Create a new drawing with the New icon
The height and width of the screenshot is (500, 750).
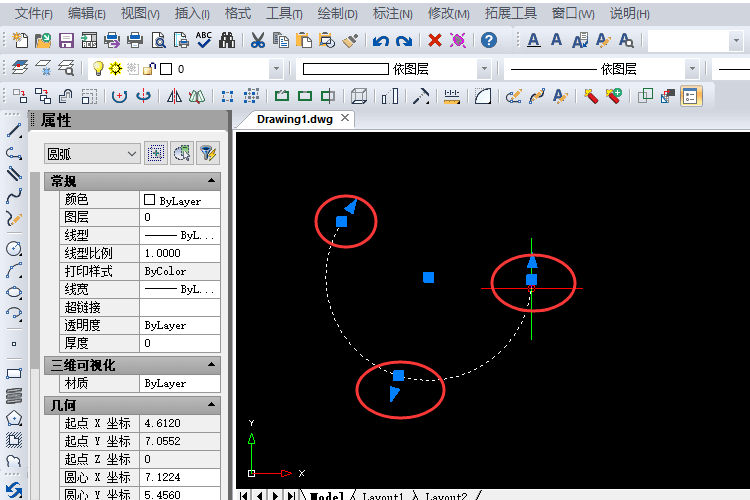click(x=20, y=40)
